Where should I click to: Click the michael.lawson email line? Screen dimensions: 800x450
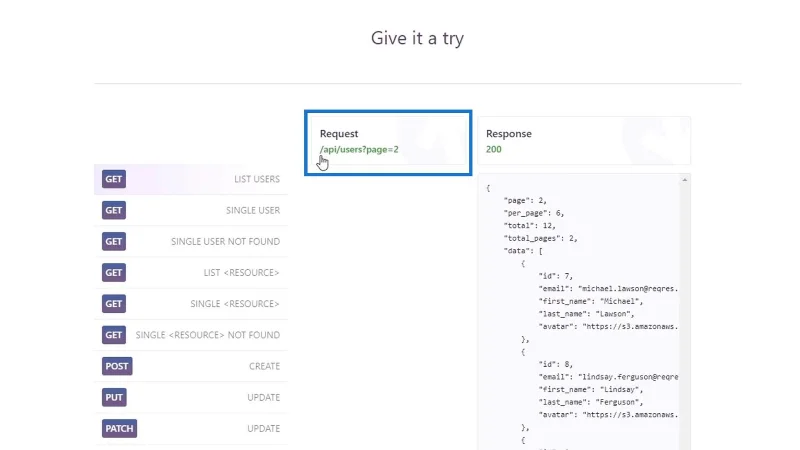click(x=608, y=289)
